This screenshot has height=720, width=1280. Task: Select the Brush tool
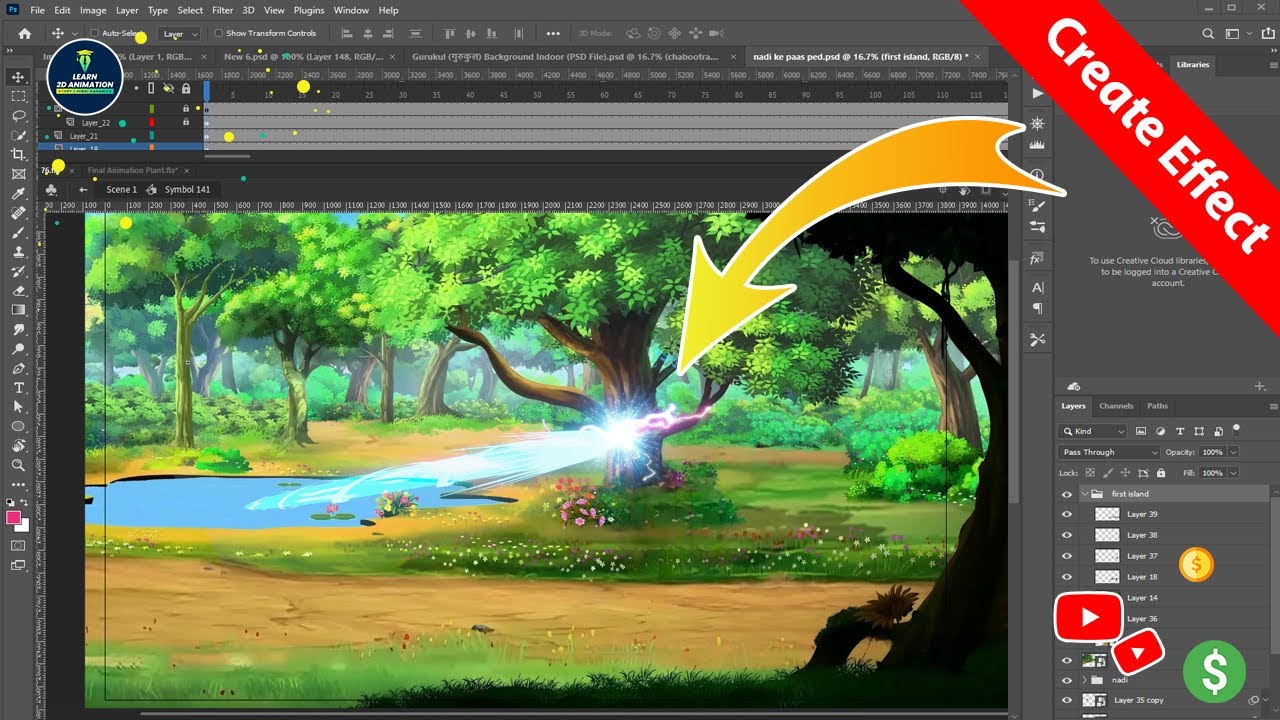click(x=18, y=232)
